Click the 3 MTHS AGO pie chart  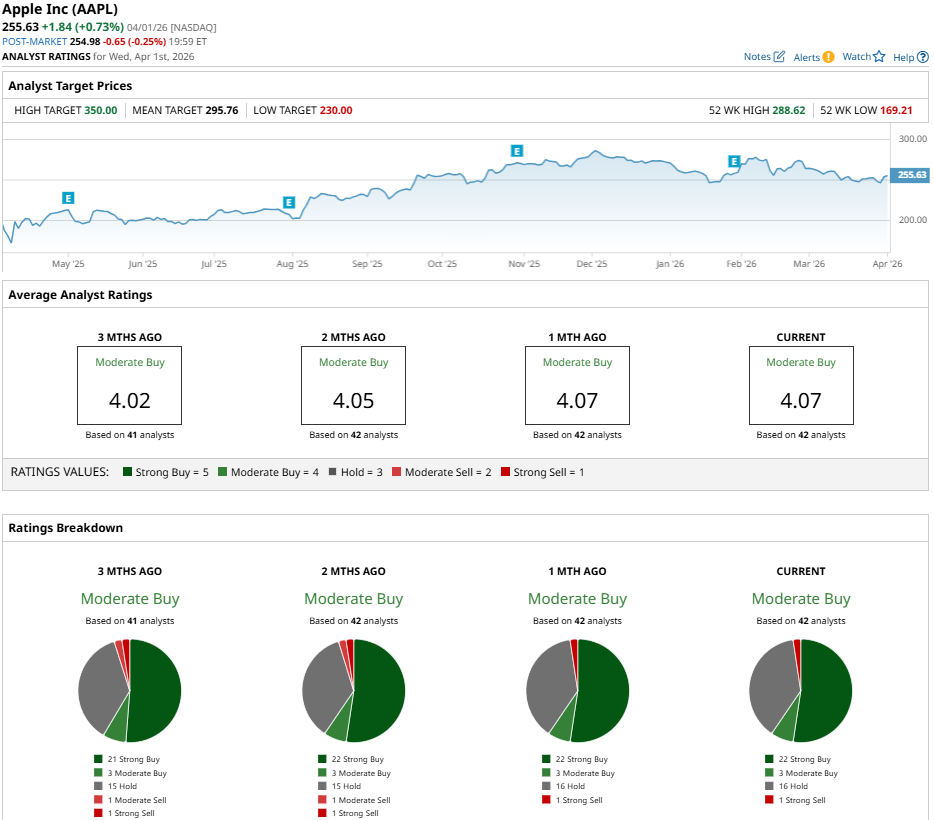(x=130, y=691)
